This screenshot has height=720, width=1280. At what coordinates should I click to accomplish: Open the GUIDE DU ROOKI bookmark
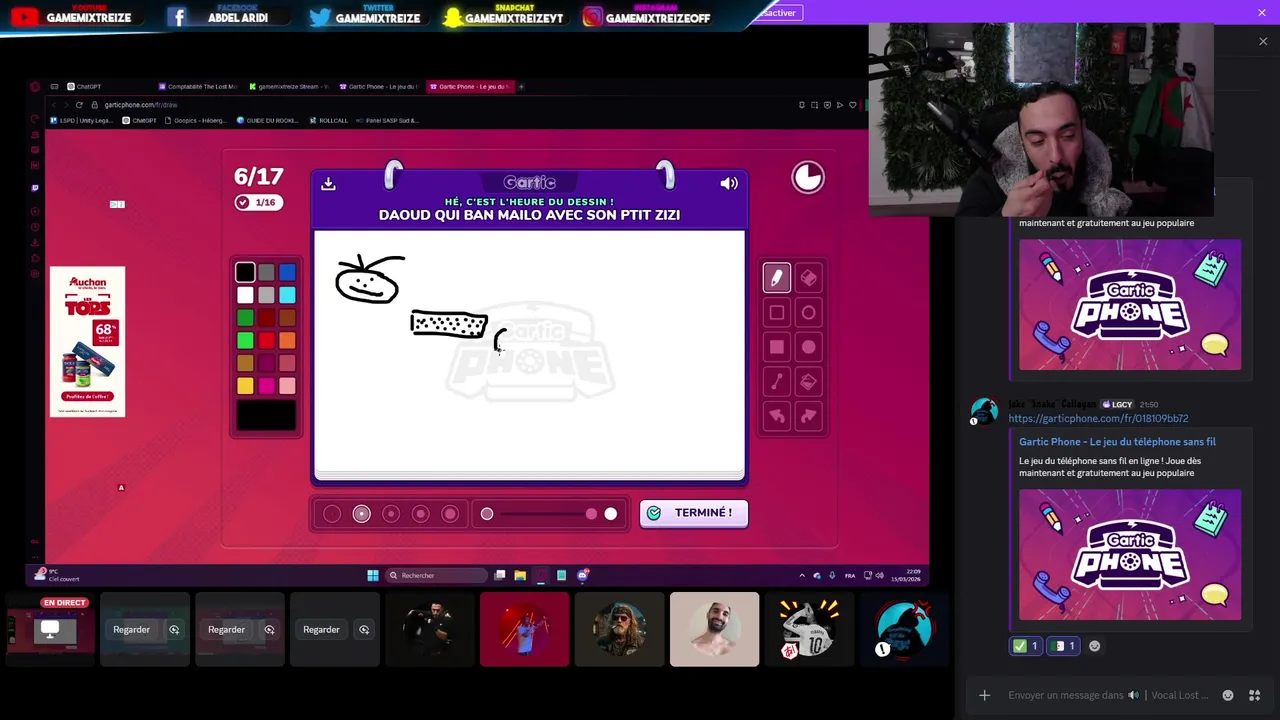coord(267,120)
